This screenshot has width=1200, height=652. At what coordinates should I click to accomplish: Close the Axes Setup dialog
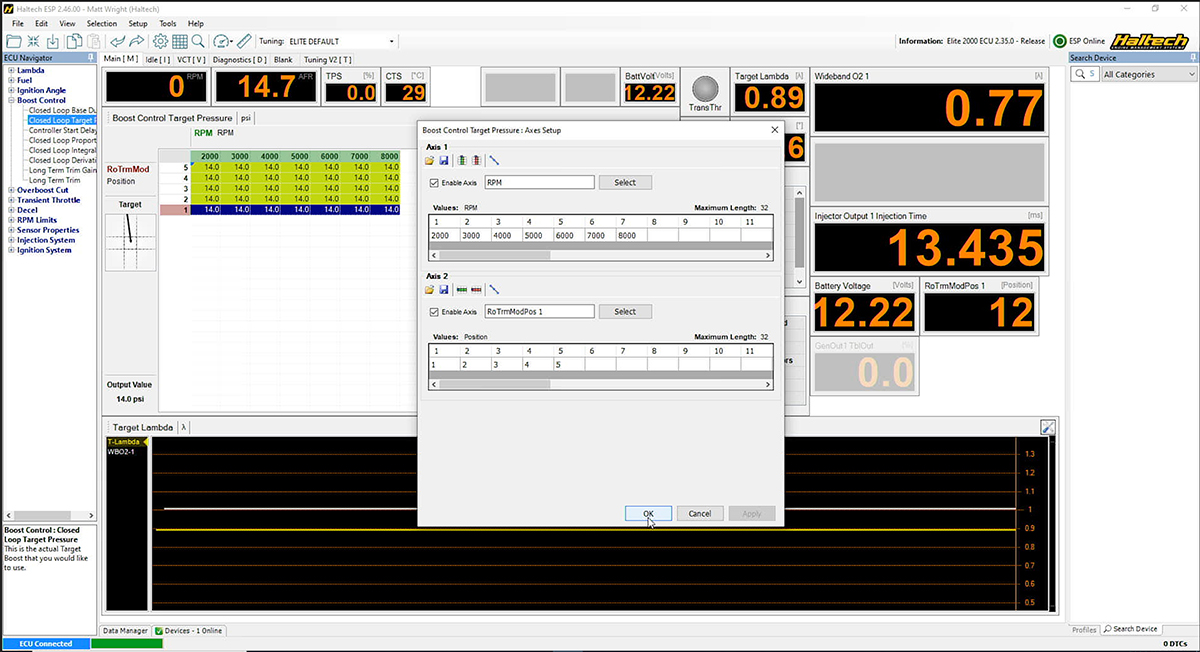coord(774,130)
